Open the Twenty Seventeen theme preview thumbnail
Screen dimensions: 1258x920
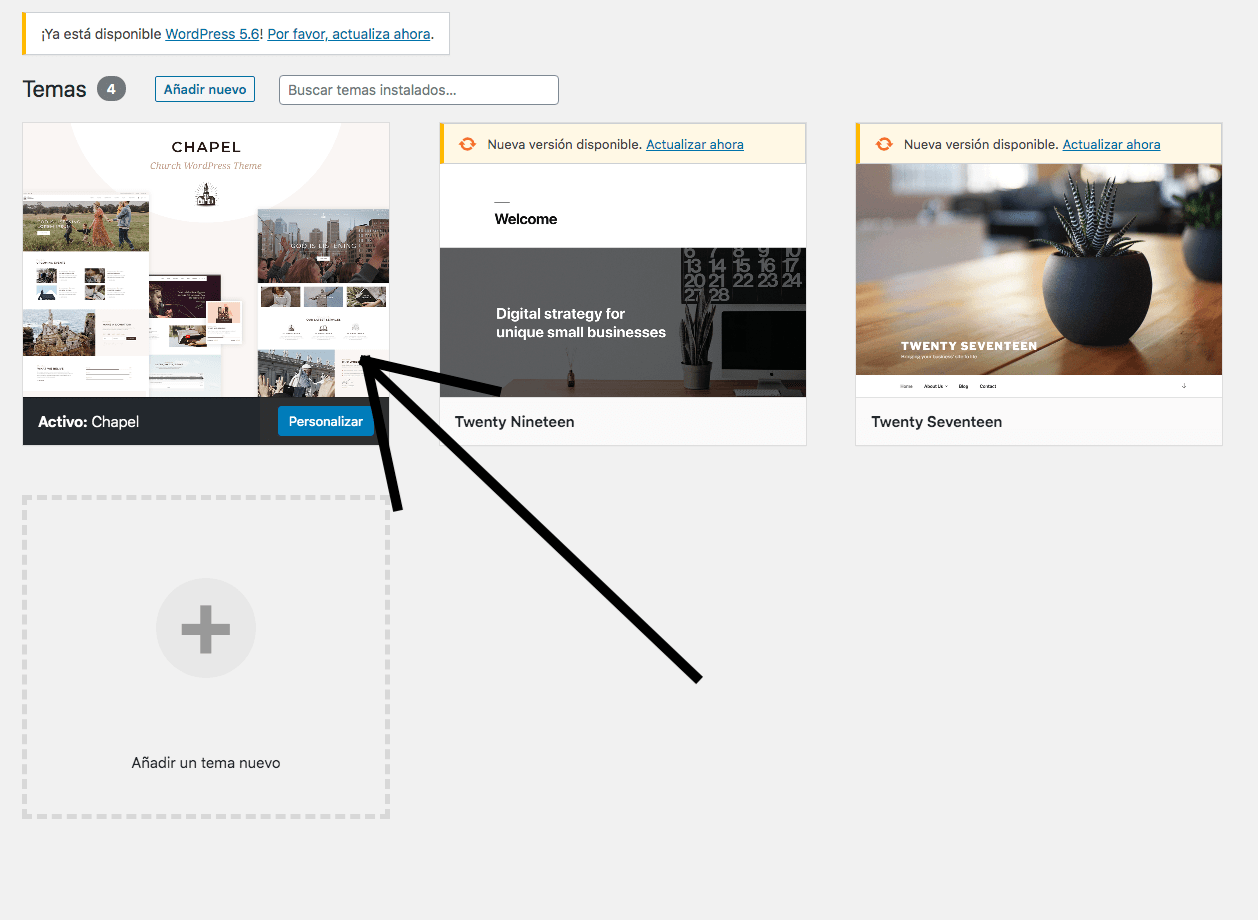click(1039, 281)
